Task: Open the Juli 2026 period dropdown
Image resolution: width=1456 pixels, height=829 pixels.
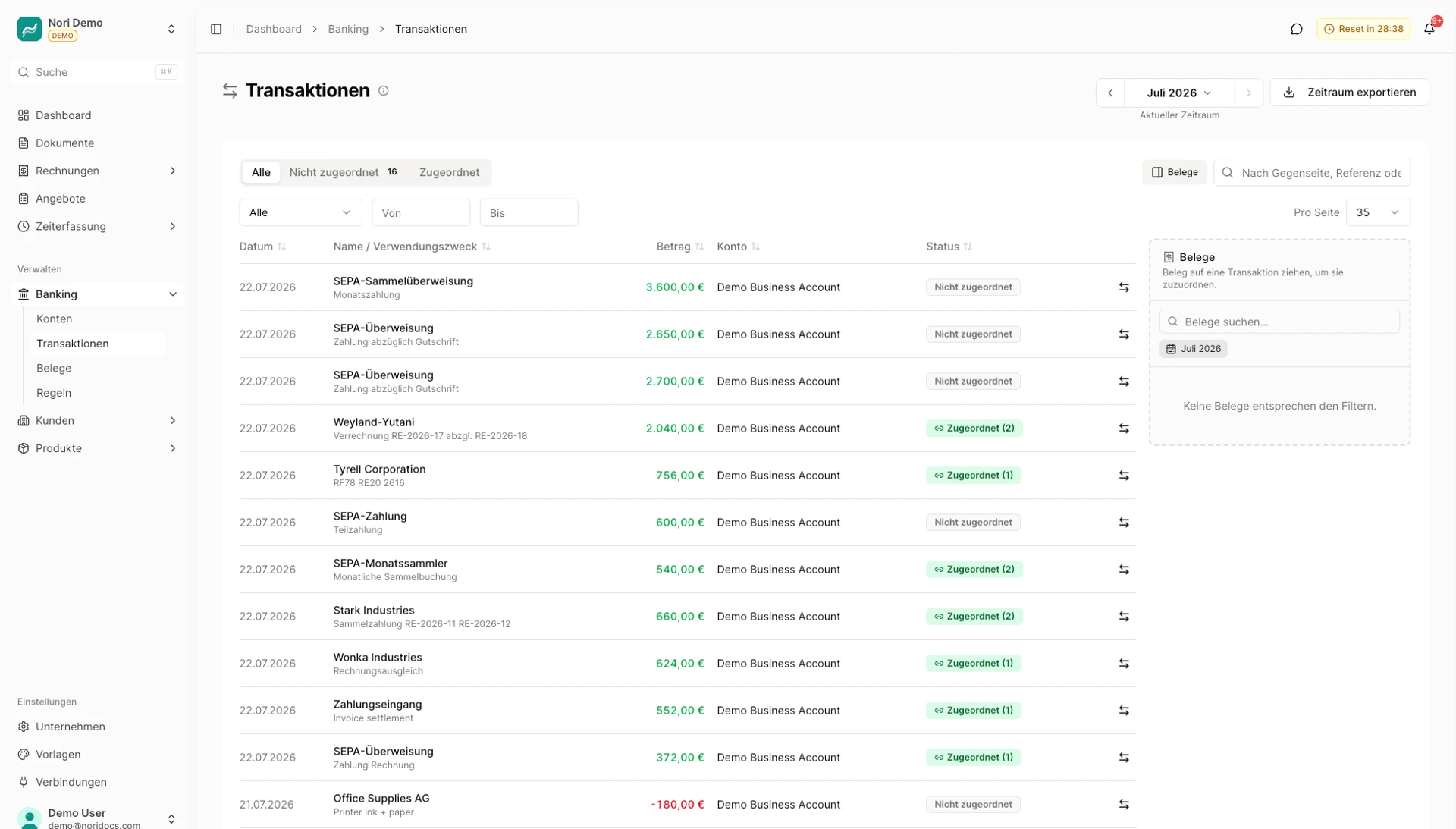Action: click(x=1179, y=93)
